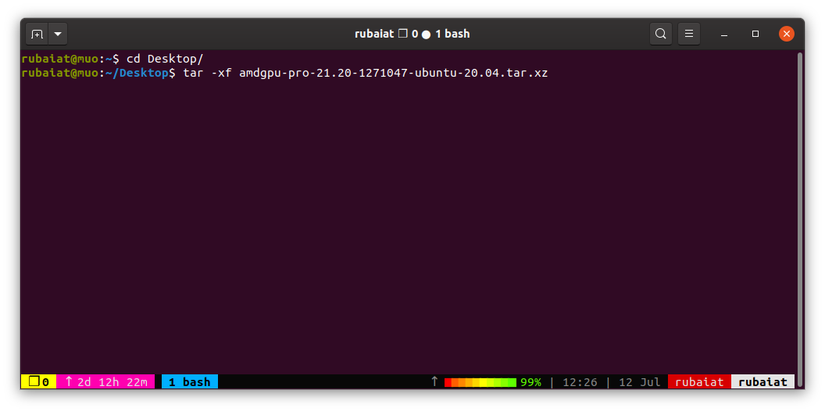Select the yellow session 0 indicator

(38, 381)
